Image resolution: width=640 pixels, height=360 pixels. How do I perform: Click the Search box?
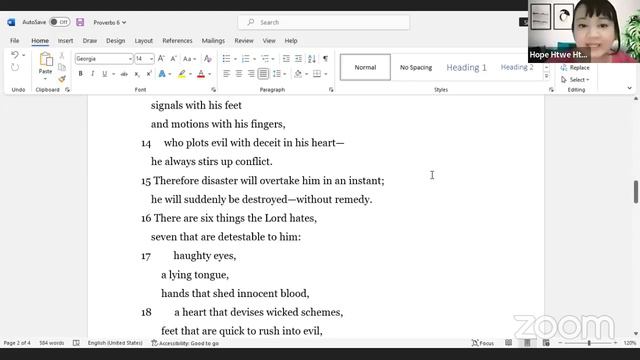(x=324, y=22)
